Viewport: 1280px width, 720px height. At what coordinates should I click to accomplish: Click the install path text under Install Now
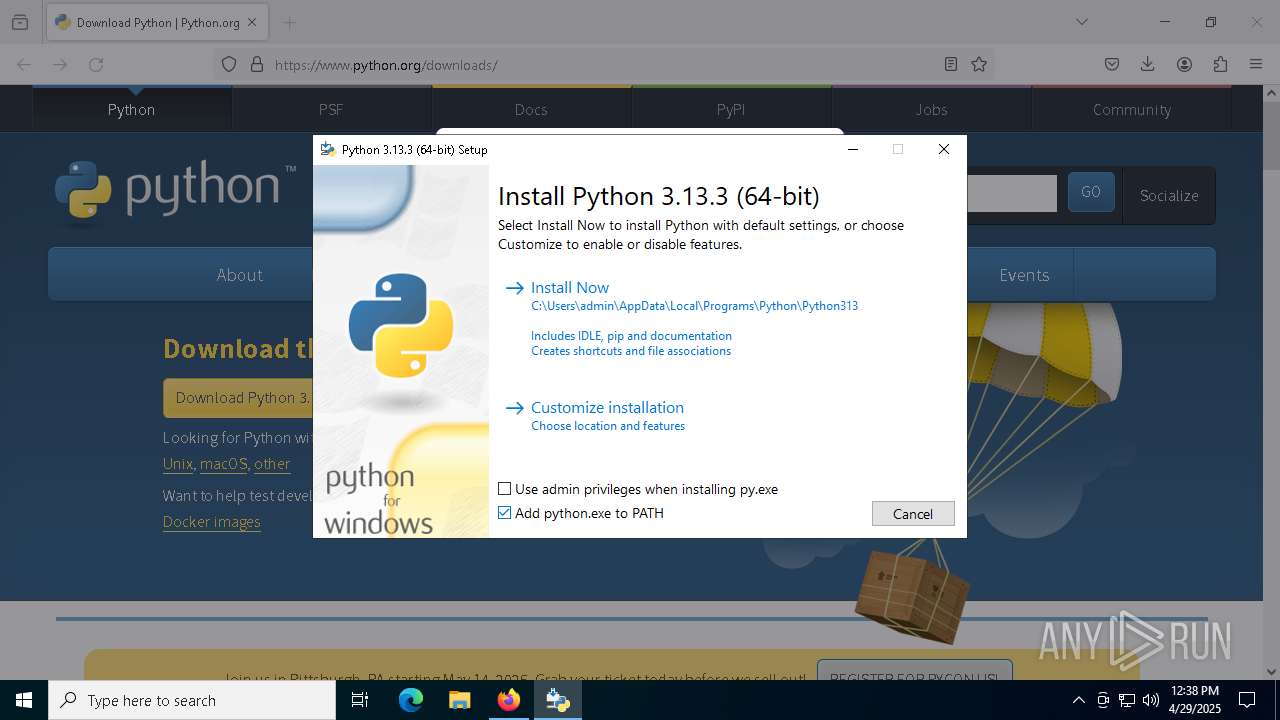click(x=694, y=306)
